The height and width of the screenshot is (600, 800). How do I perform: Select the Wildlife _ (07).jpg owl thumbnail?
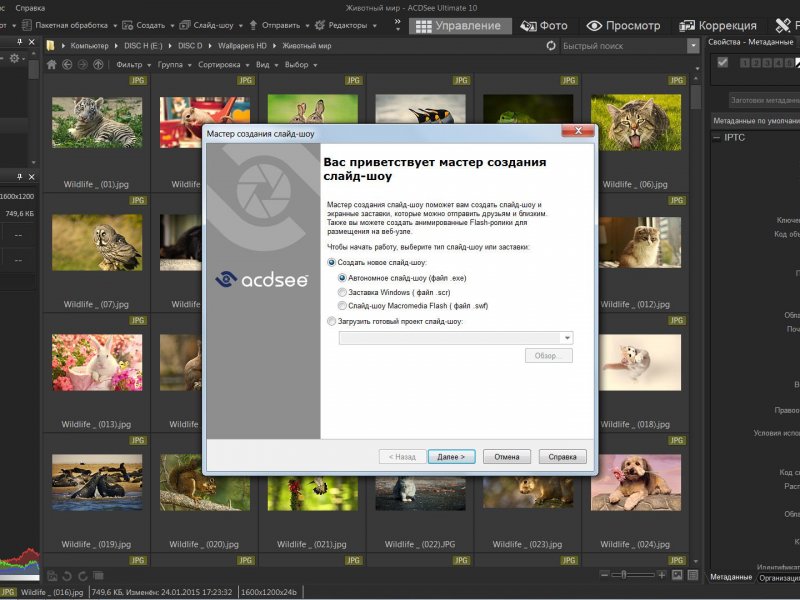97,242
